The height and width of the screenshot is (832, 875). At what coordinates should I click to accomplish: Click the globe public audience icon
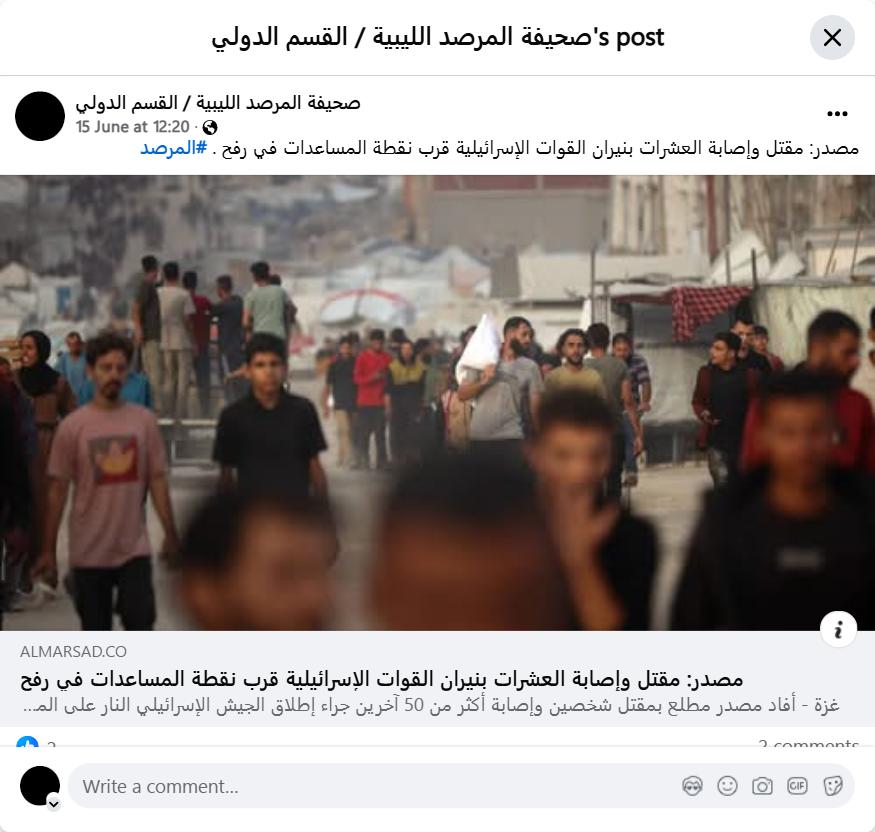point(210,128)
